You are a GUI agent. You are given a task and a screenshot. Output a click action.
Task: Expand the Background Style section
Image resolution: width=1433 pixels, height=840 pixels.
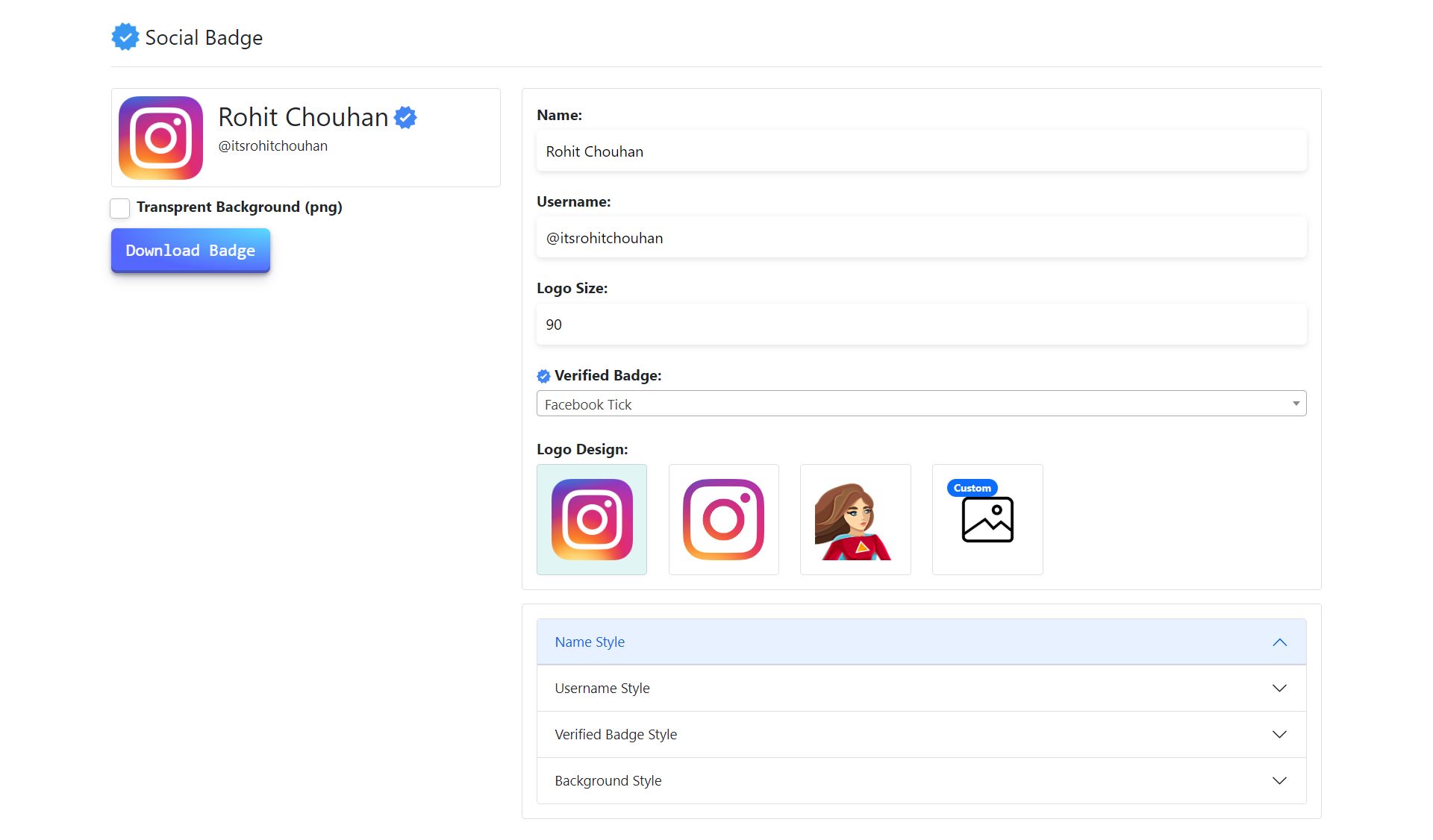click(921, 780)
